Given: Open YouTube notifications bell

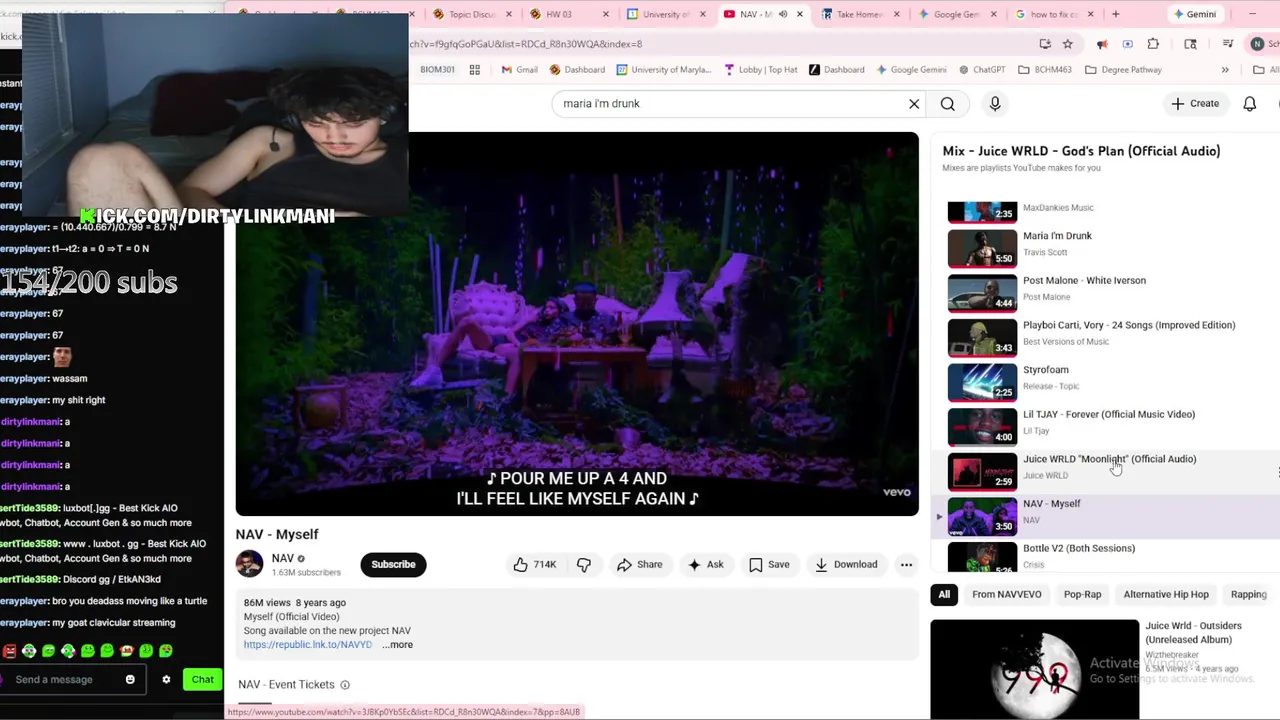Looking at the screenshot, I should point(1249,104).
